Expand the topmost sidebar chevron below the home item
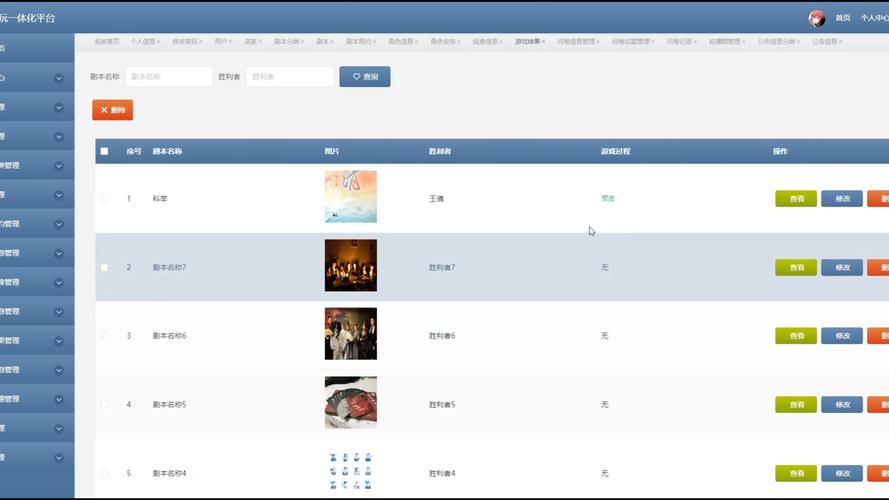Screen dimensions: 889x500 [x=59, y=78]
